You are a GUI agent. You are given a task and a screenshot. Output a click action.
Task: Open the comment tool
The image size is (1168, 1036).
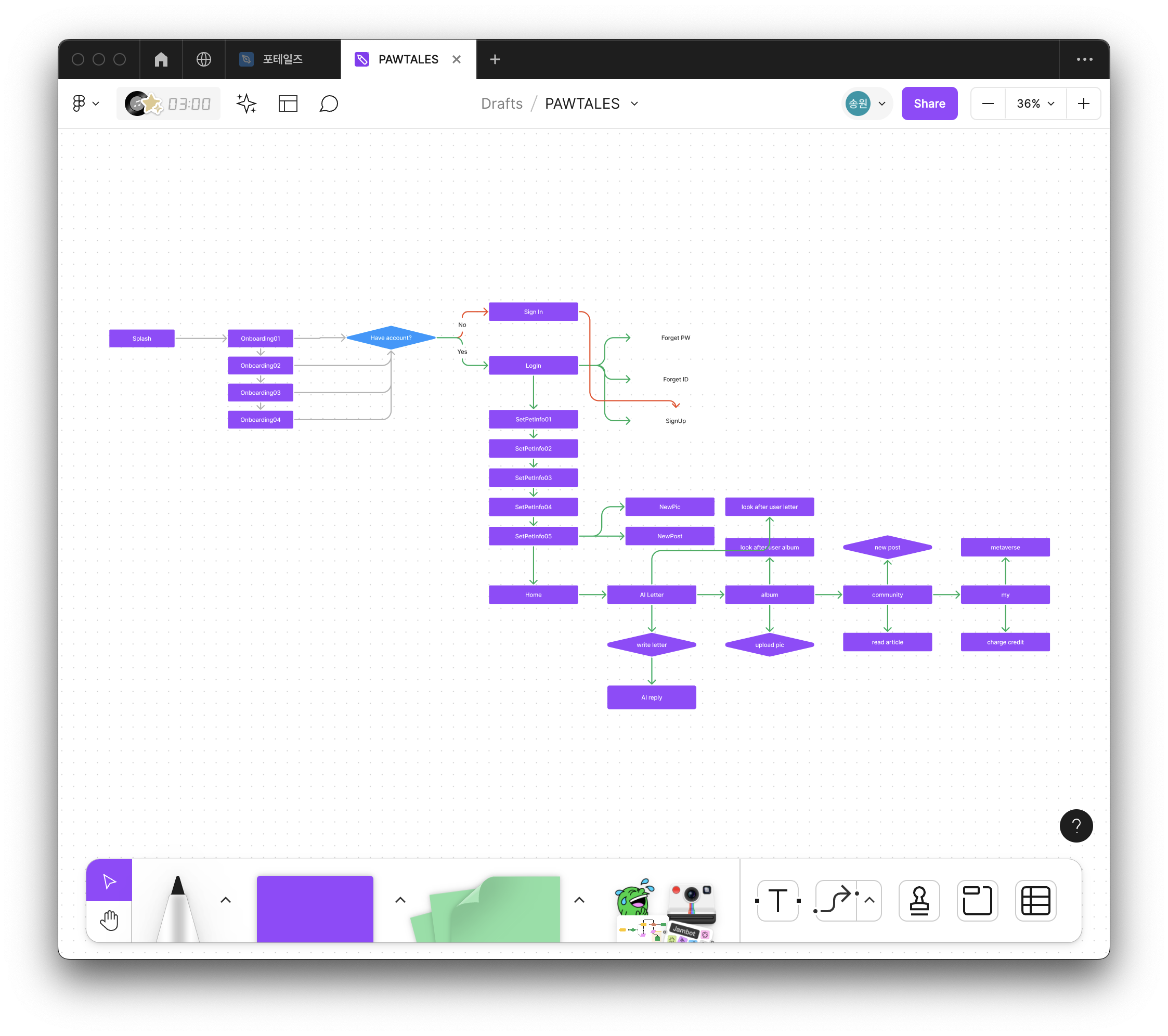pyautogui.click(x=329, y=103)
